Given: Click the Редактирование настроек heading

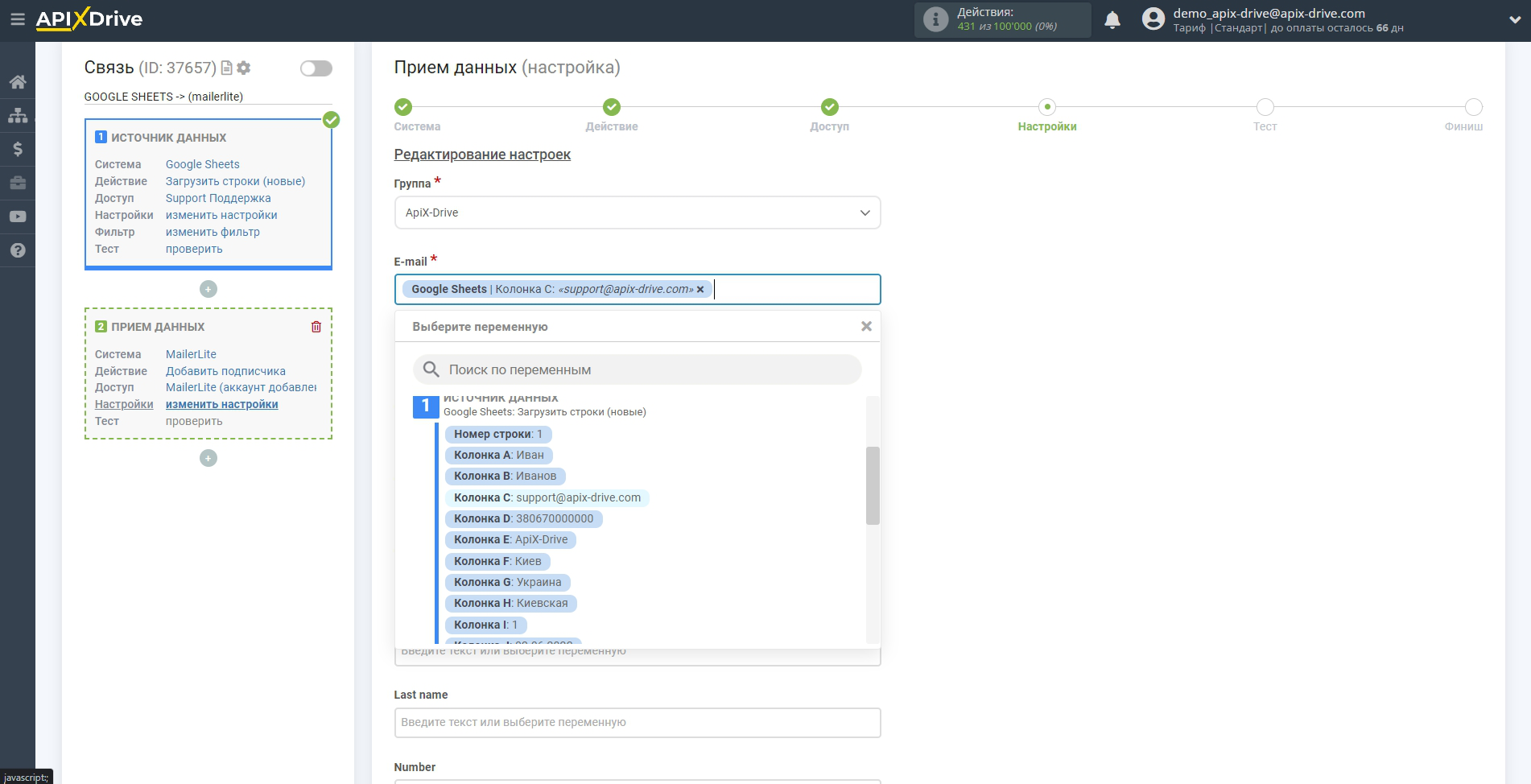Looking at the screenshot, I should (482, 155).
